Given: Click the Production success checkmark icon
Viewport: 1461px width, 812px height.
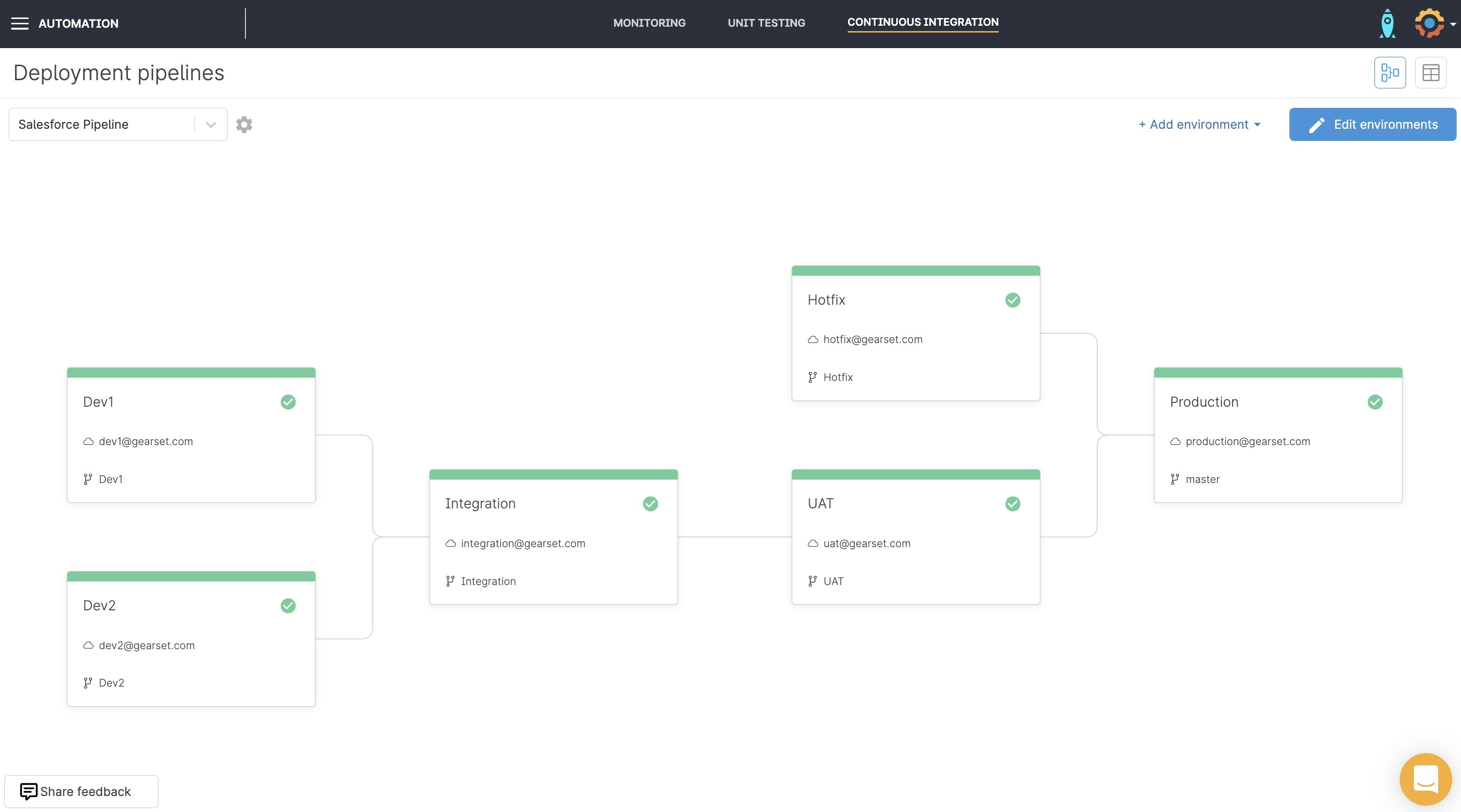Looking at the screenshot, I should 1375,402.
